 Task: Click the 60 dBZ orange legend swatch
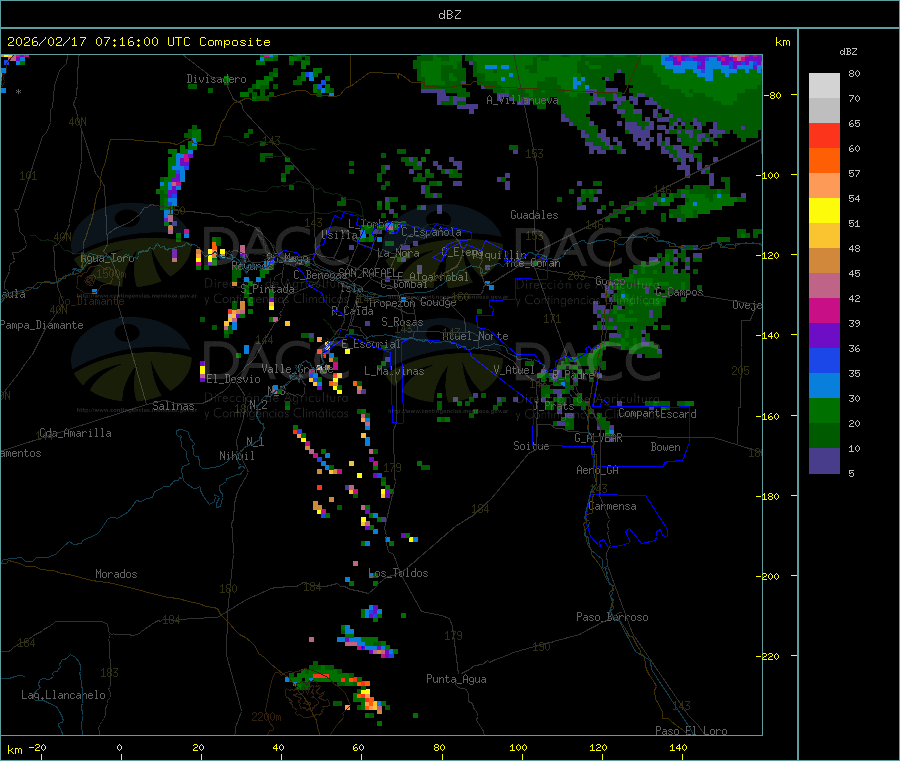coord(824,160)
